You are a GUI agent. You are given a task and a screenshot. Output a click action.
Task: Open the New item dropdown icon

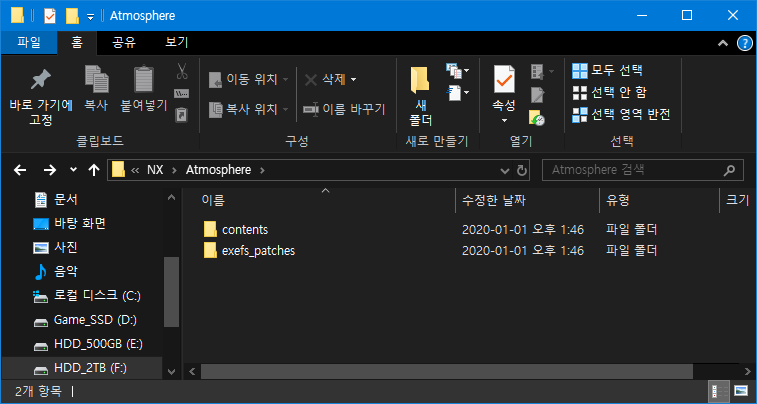(457, 71)
